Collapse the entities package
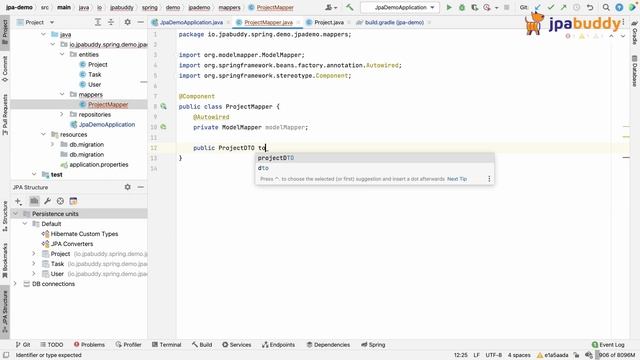 (62, 54)
